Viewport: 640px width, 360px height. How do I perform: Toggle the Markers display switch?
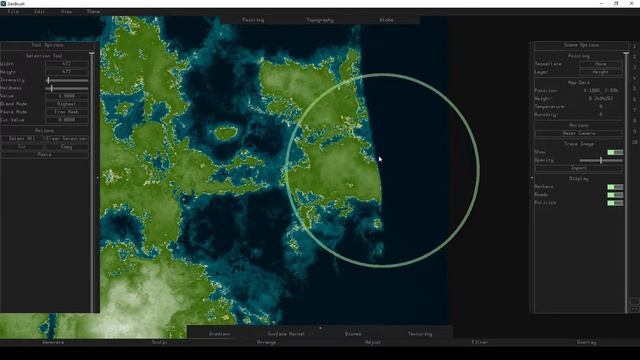point(615,187)
